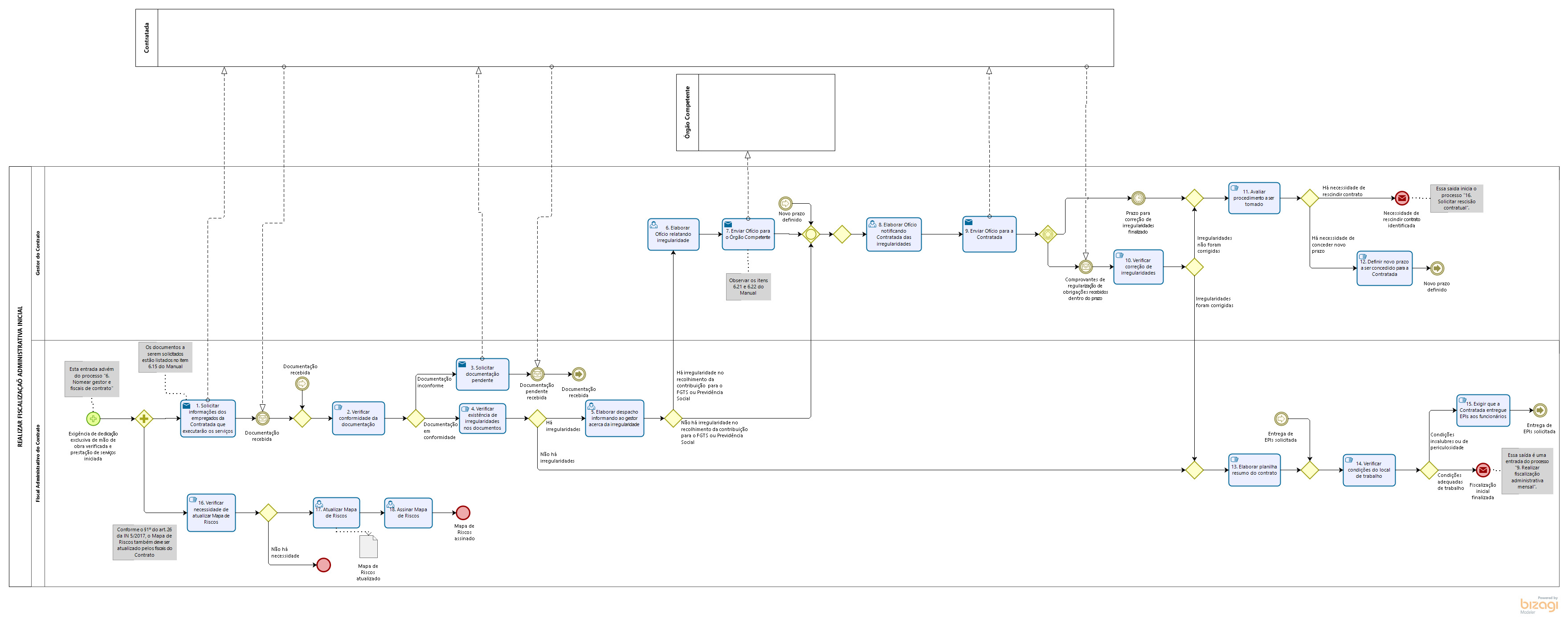Select the 'Mapa de Riscos assinado' end event

click(463, 512)
